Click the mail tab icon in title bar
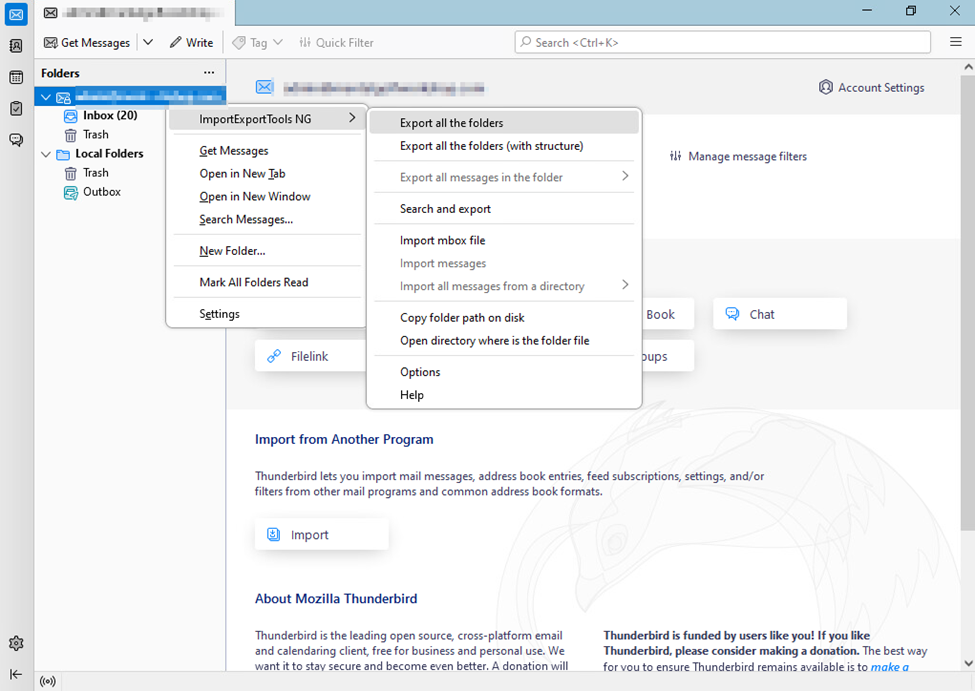The image size is (975, 691). (x=51, y=13)
